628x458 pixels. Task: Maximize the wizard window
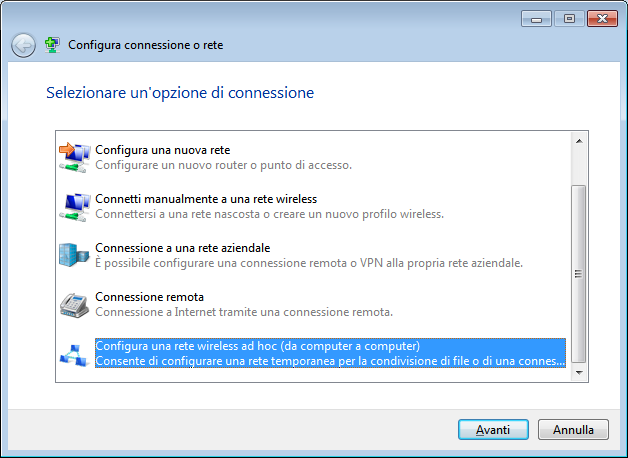pyautogui.click(x=569, y=19)
